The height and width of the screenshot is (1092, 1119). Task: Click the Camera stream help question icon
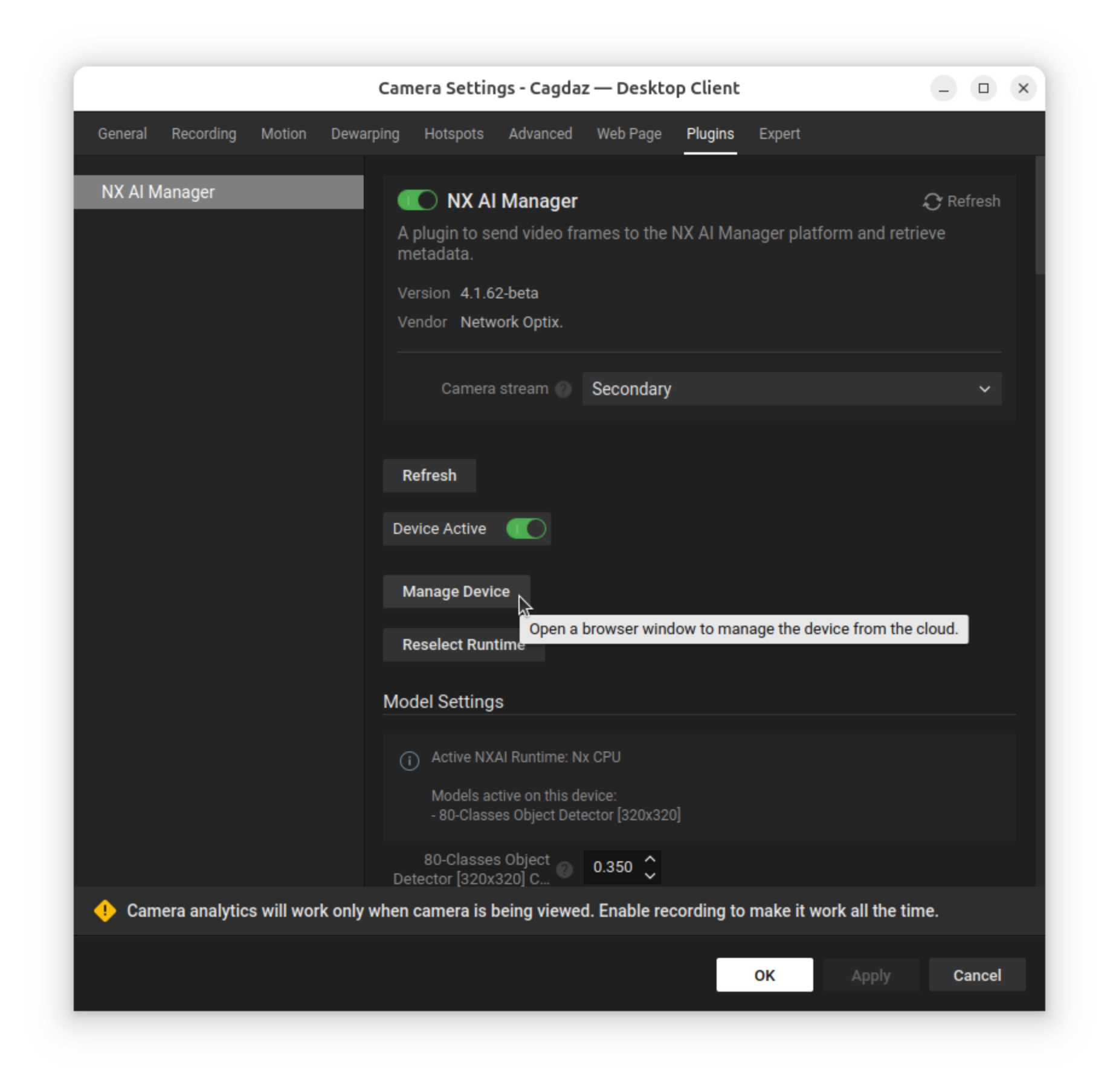tap(563, 390)
